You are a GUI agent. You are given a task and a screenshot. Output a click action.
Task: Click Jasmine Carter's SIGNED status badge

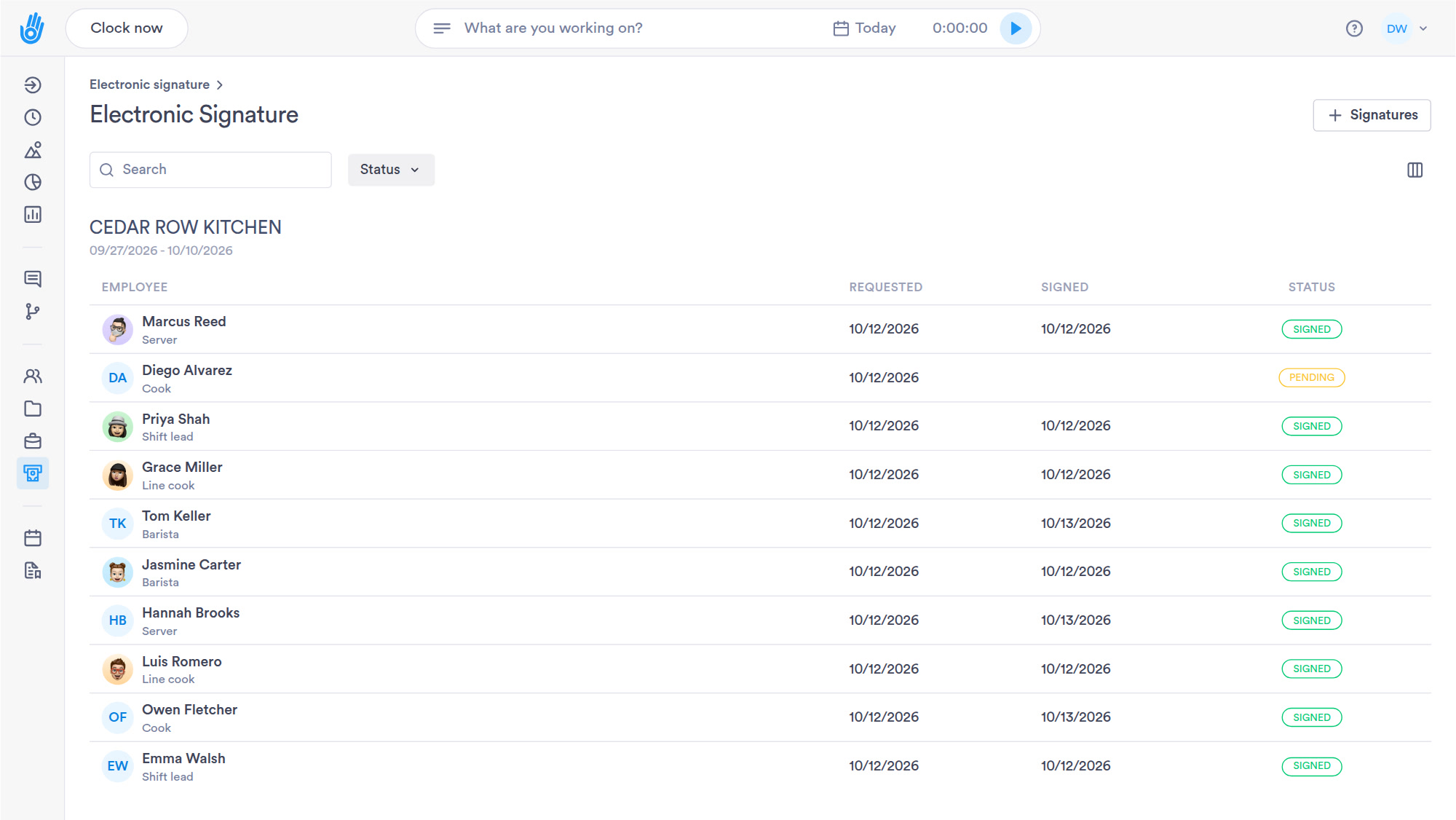tap(1311, 572)
